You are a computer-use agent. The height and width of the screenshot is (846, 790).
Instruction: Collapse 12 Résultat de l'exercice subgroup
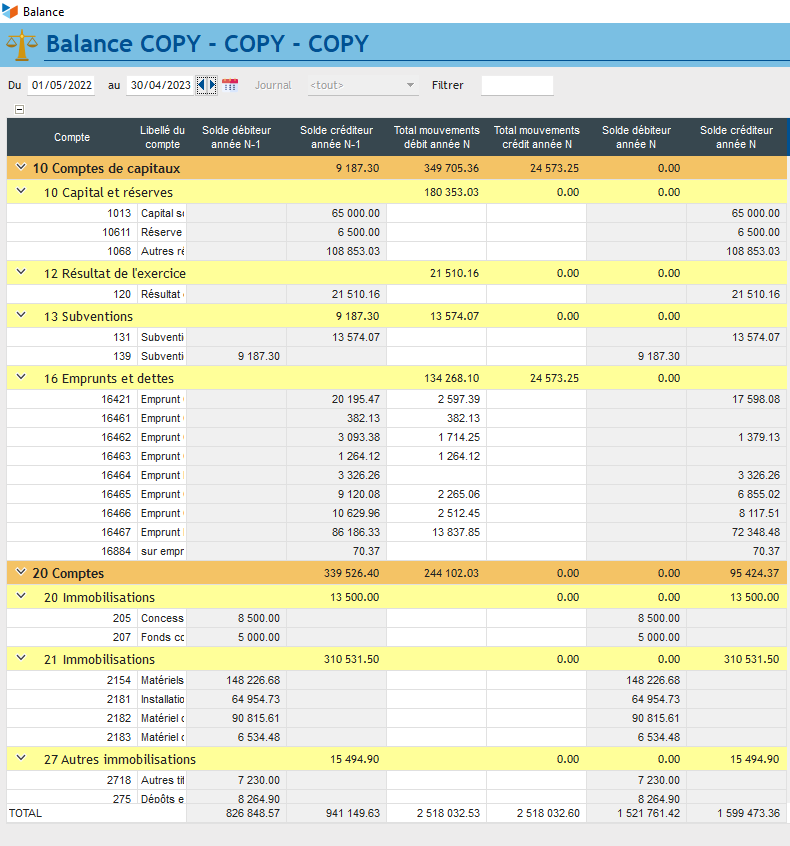(21, 273)
